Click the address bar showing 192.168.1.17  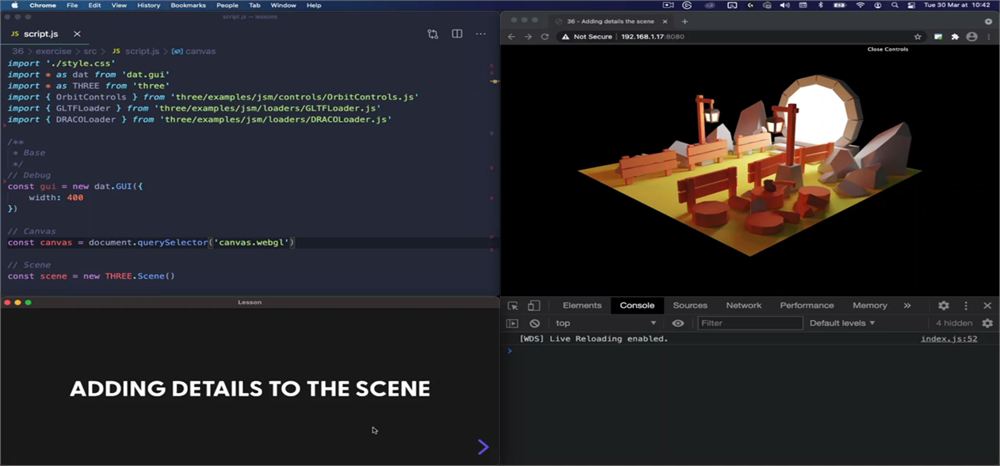click(652, 36)
